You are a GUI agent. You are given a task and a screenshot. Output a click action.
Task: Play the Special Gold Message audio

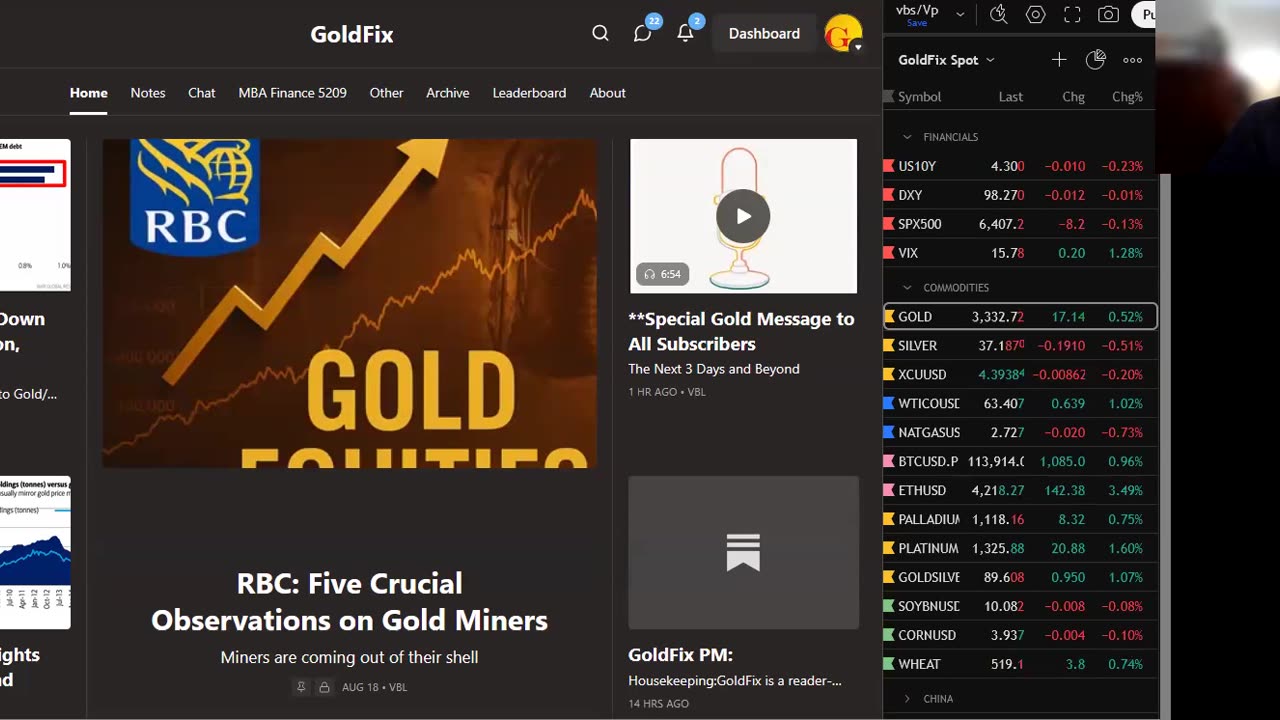[743, 216]
